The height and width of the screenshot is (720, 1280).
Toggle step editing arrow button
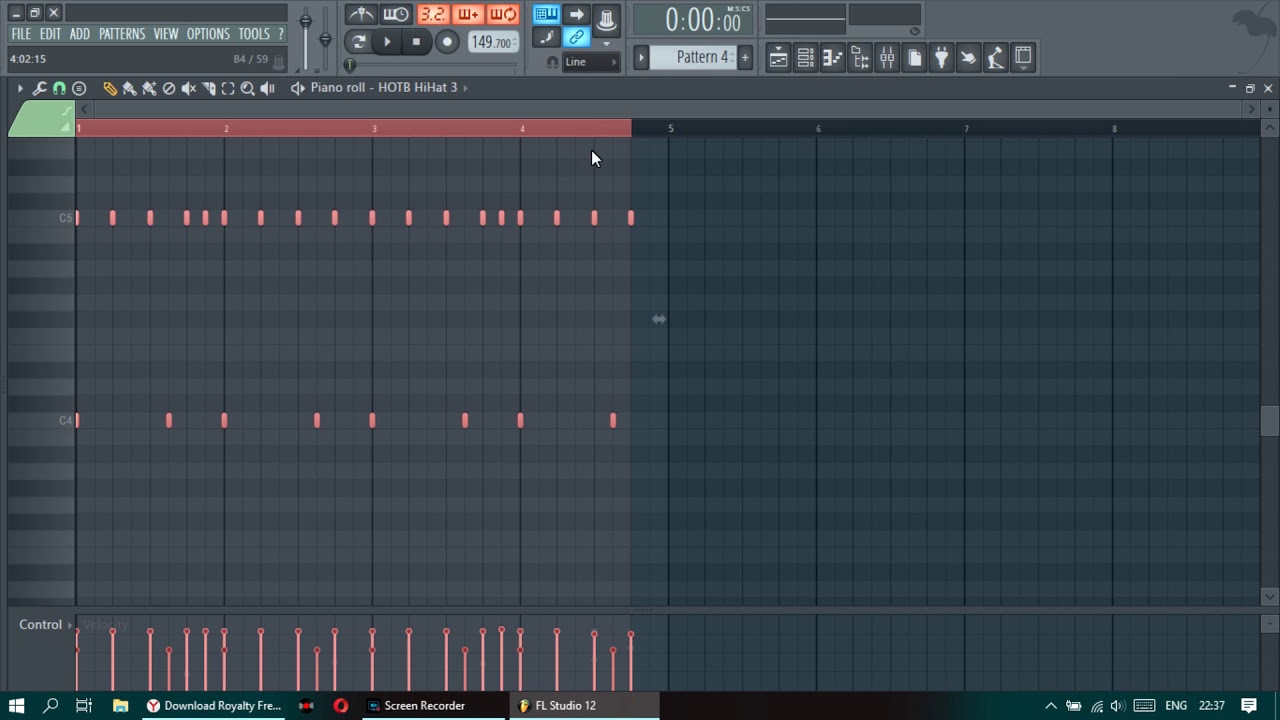click(x=576, y=14)
